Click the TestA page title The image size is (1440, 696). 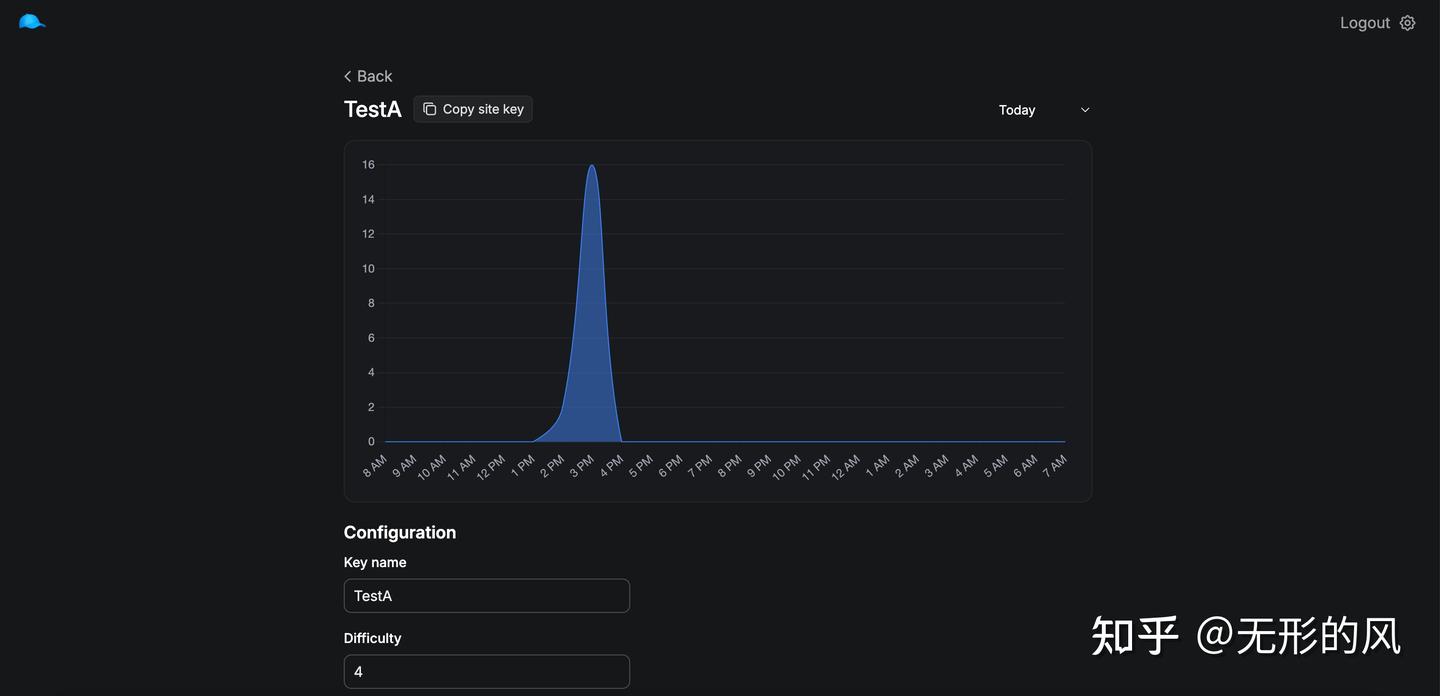click(x=373, y=109)
